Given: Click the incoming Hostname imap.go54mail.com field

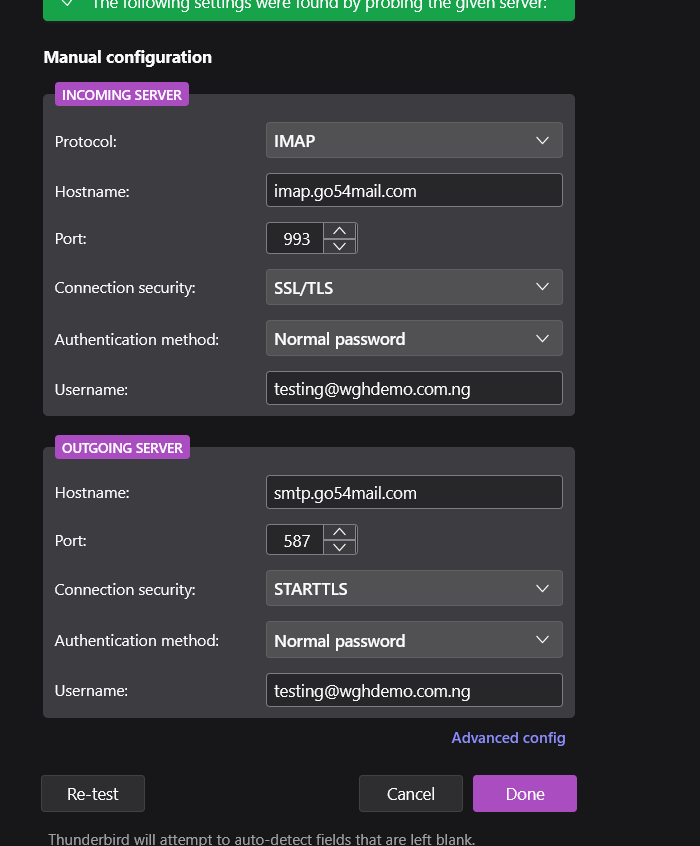Looking at the screenshot, I should pyautogui.click(x=414, y=190).
